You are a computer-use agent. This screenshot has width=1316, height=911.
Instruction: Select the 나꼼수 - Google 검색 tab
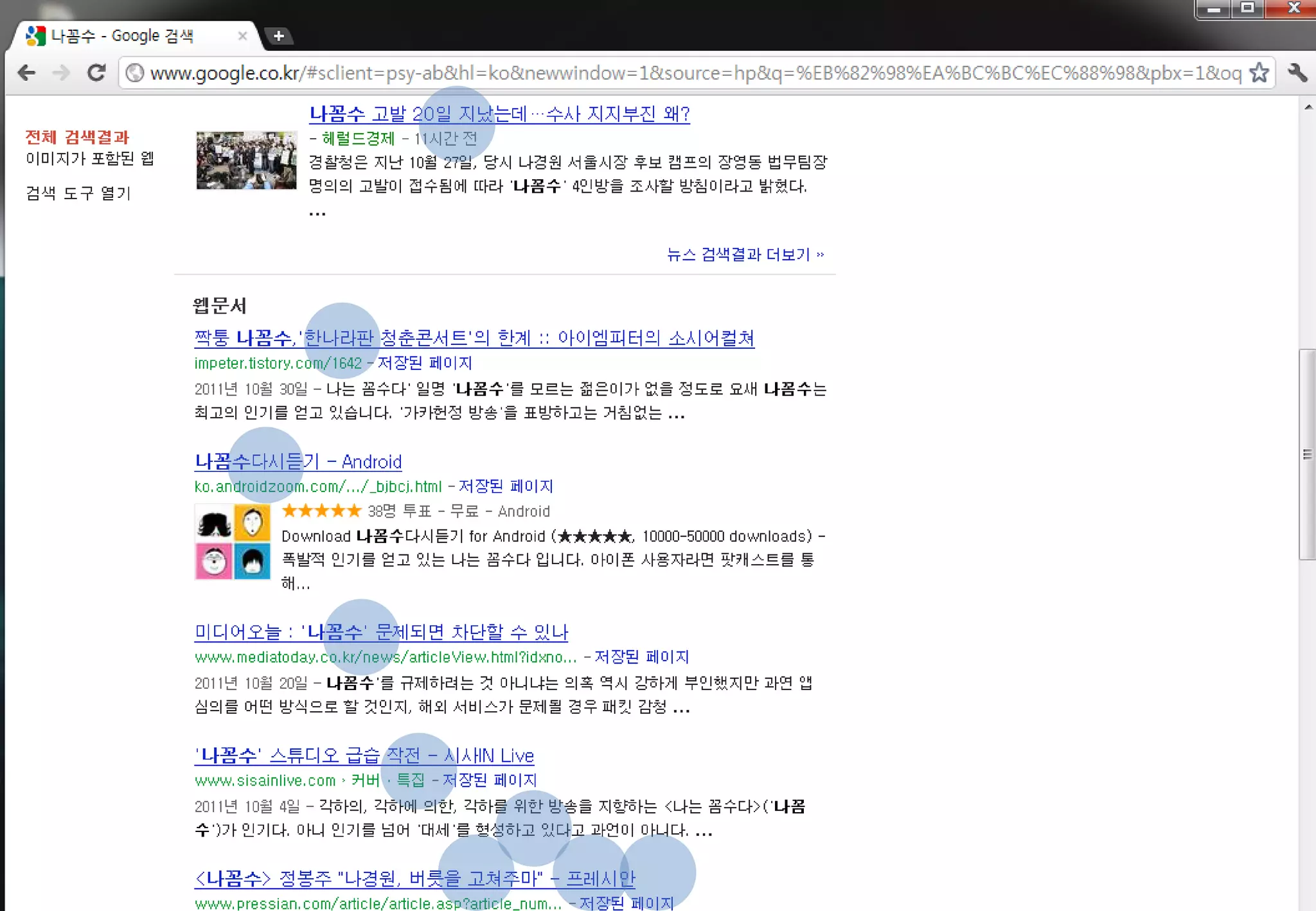click(x=122, y=36)
